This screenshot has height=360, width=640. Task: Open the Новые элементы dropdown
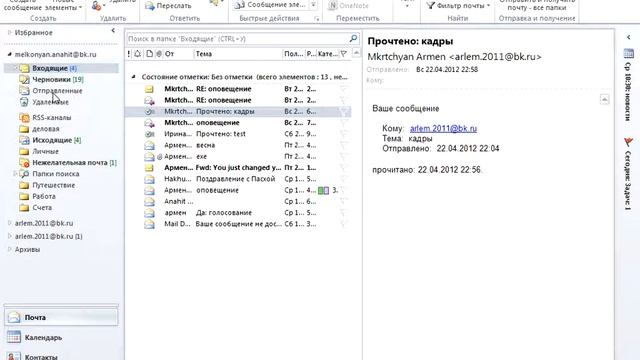tap(63, 5)
